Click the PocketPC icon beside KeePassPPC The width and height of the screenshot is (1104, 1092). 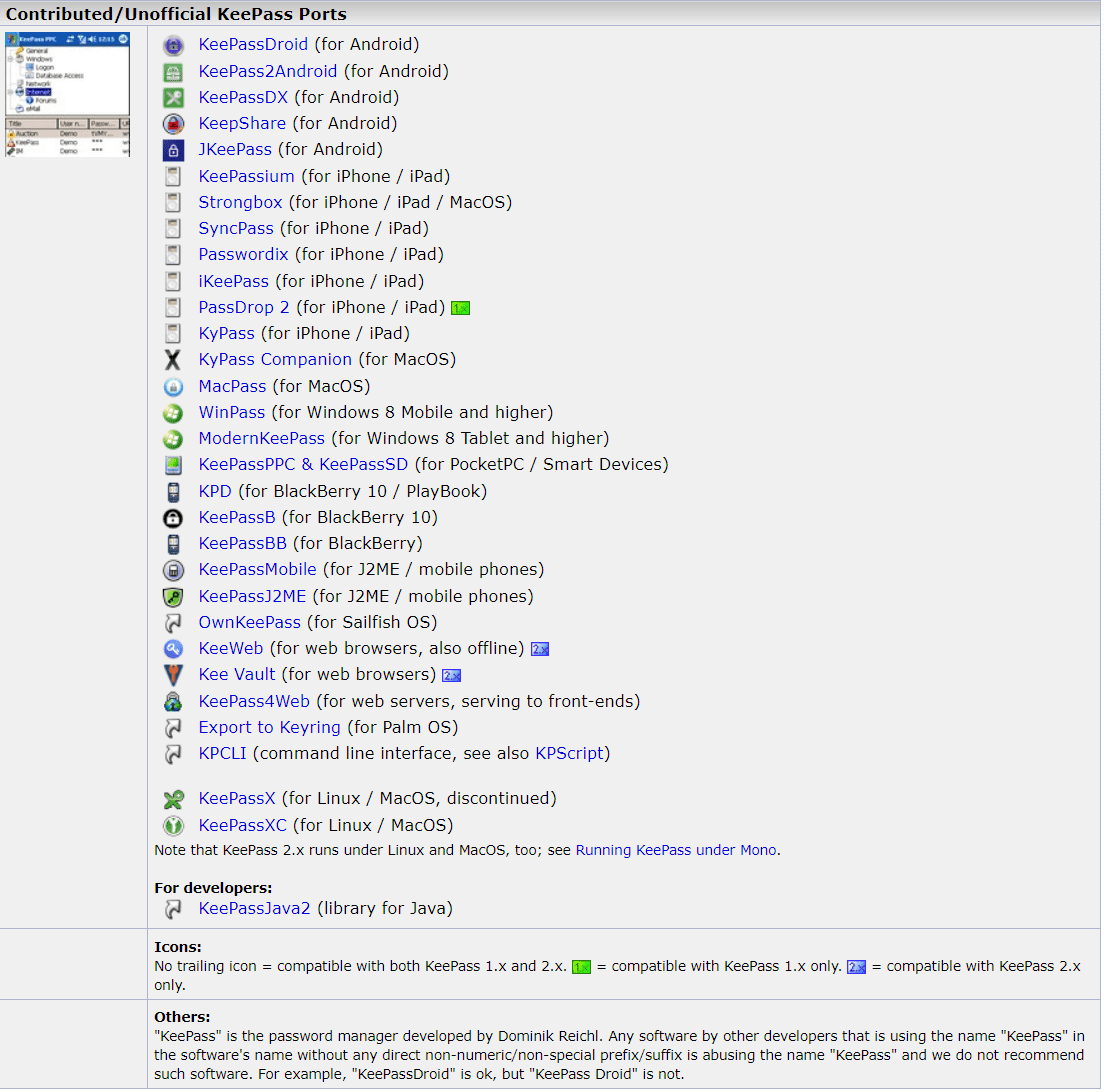[173, 465]
